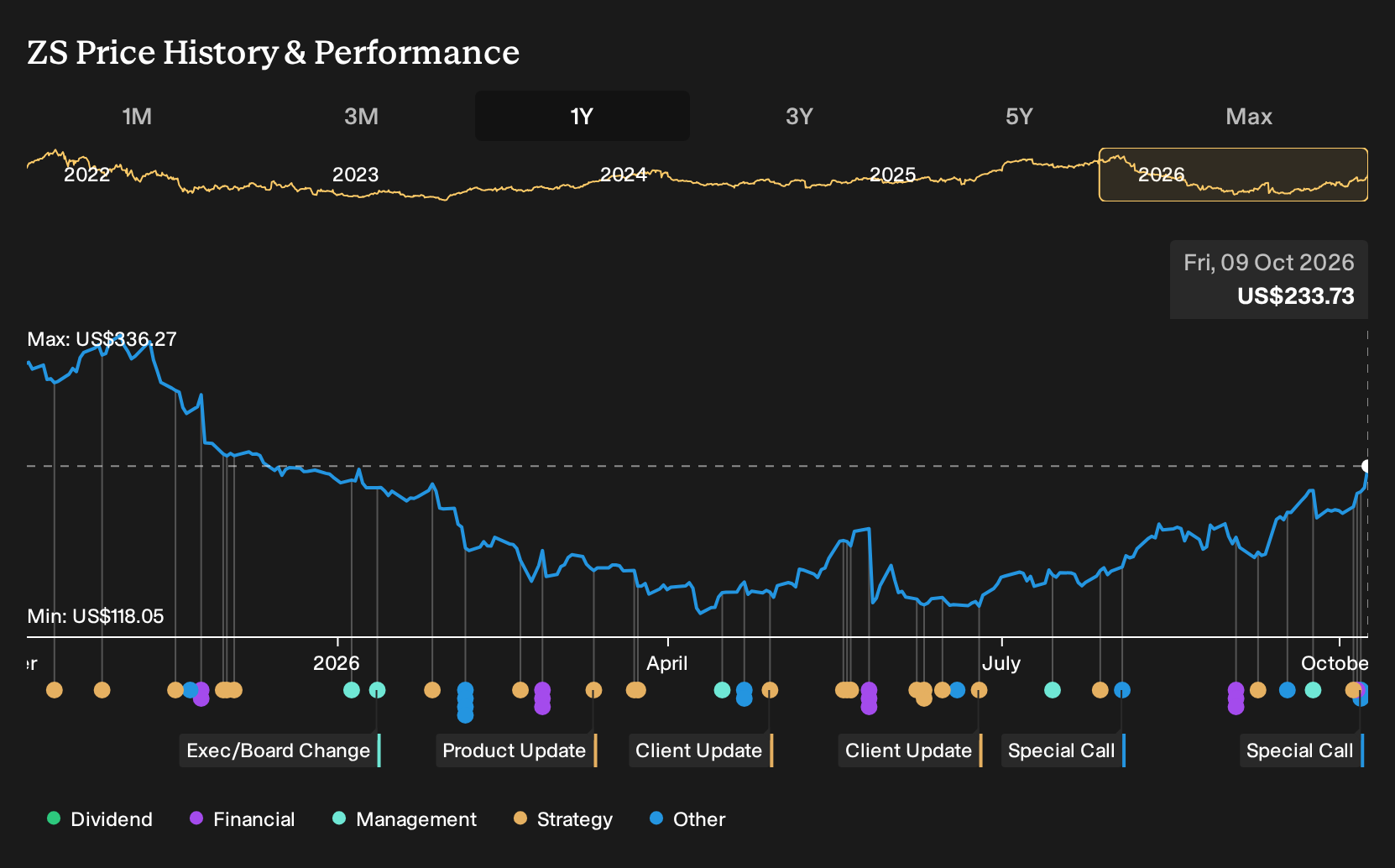Open the Special Call label near October
The height and width of the screenshot is (868, 1395).
click(x=1302, y=750)
